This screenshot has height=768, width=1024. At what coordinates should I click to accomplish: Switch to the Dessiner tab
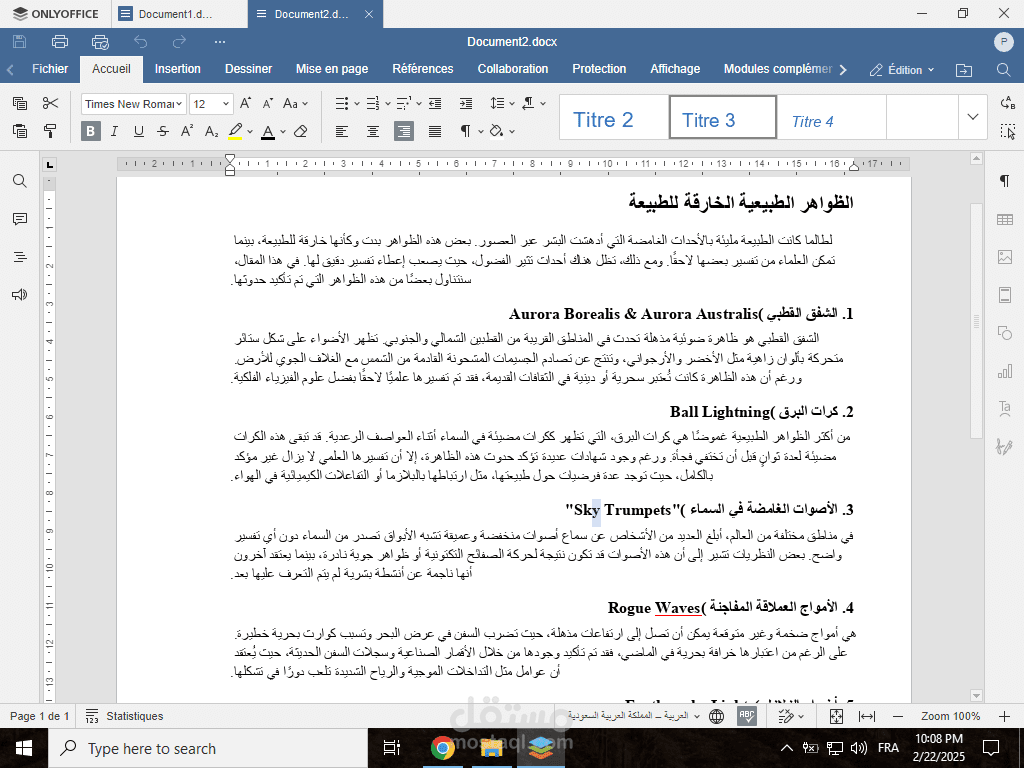[248, 69]
